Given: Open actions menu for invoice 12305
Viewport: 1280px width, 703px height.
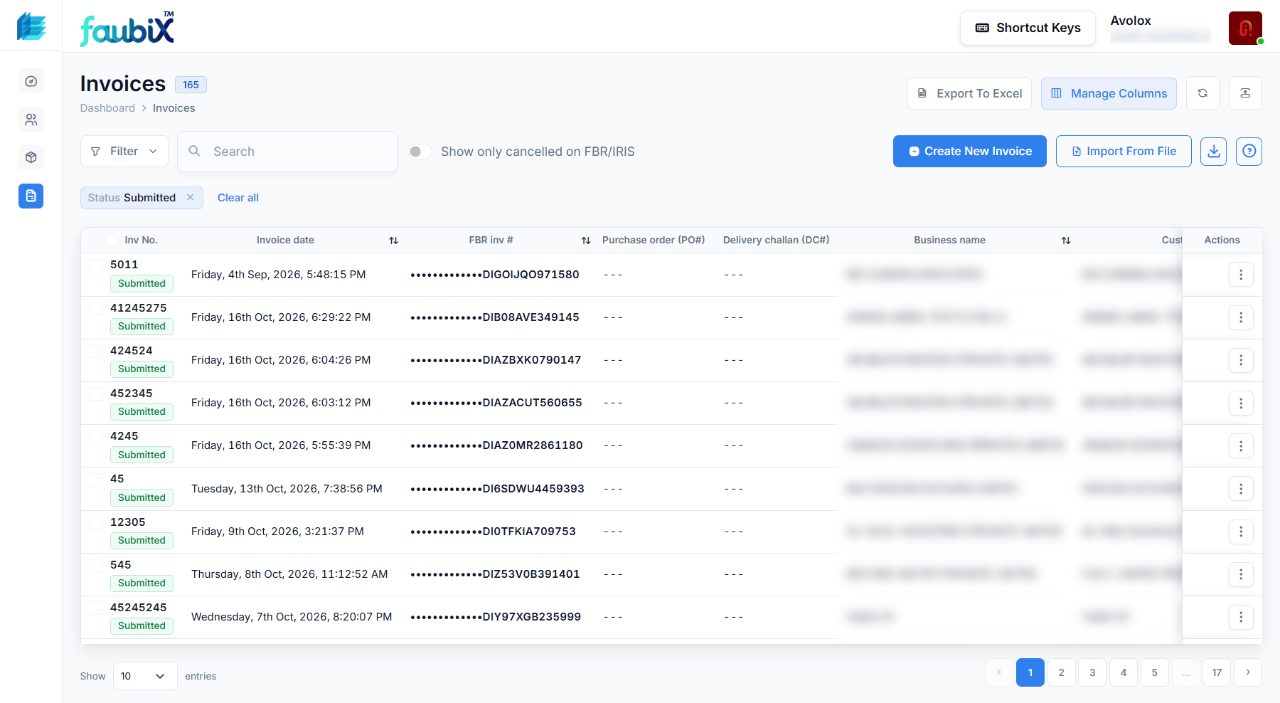Looking at the screenshot, I should (x=1241, y=532).
